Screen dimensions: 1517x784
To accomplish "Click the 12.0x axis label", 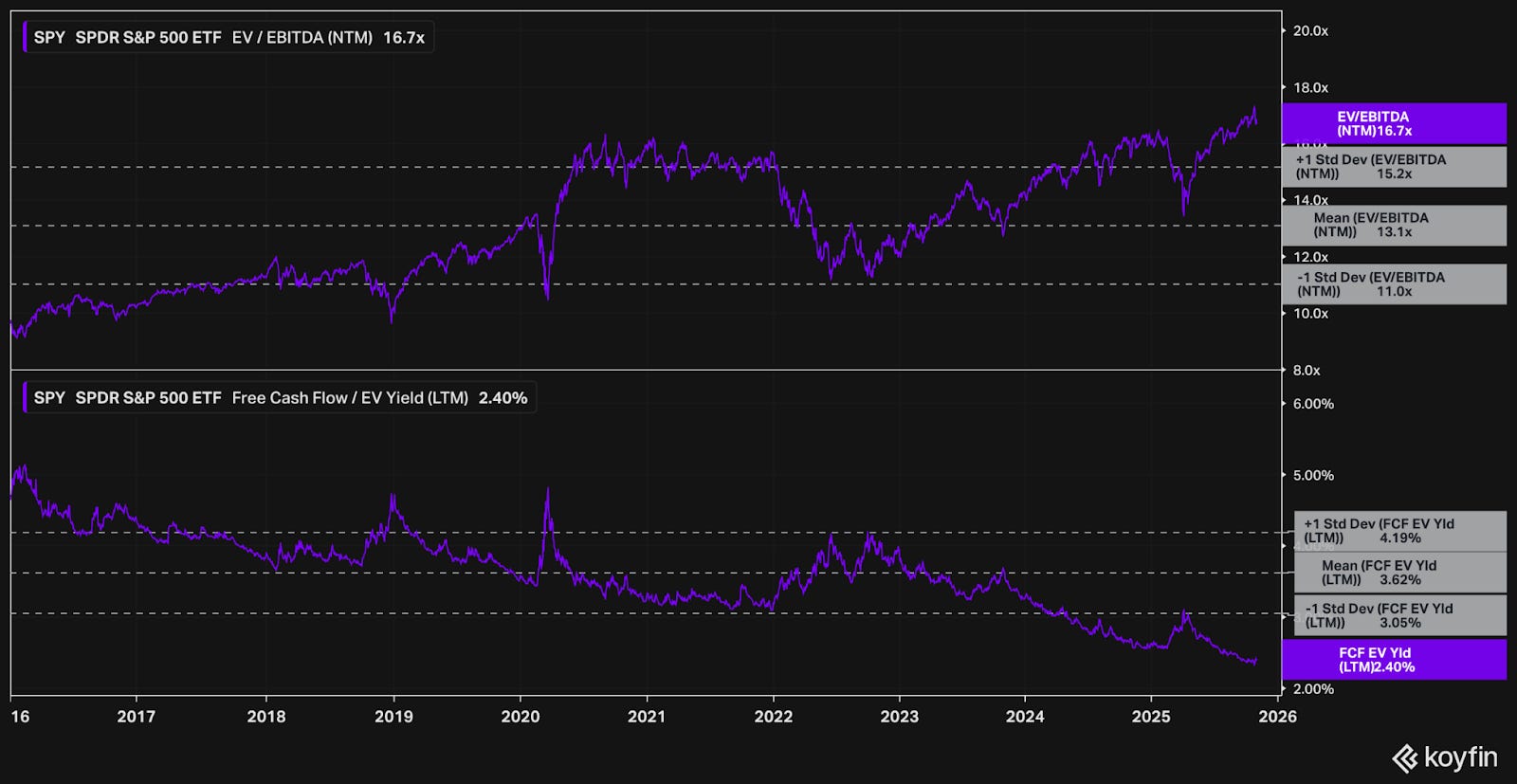I will [x=1310, y=257].
